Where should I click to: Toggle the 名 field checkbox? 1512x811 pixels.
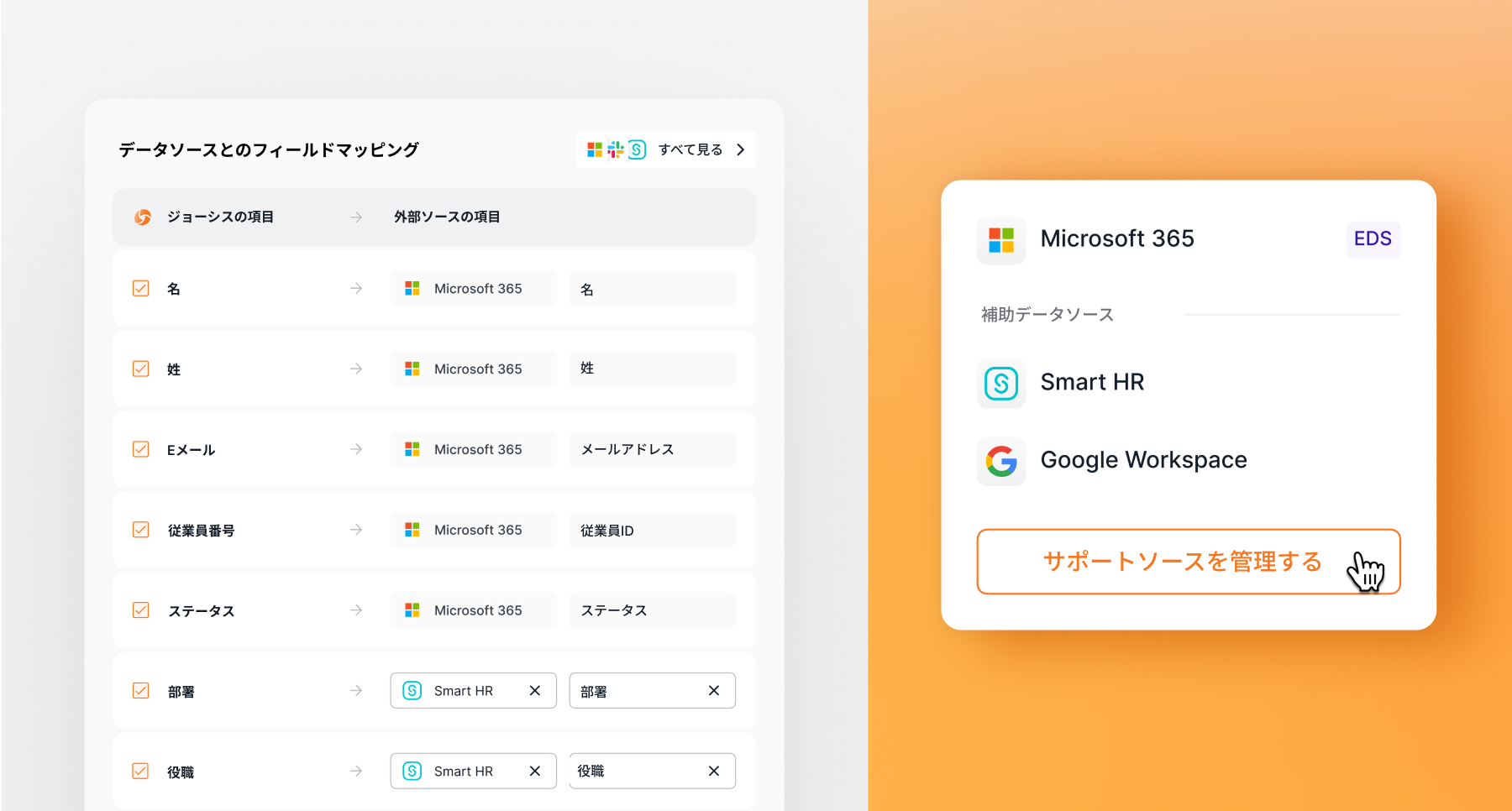141,289
